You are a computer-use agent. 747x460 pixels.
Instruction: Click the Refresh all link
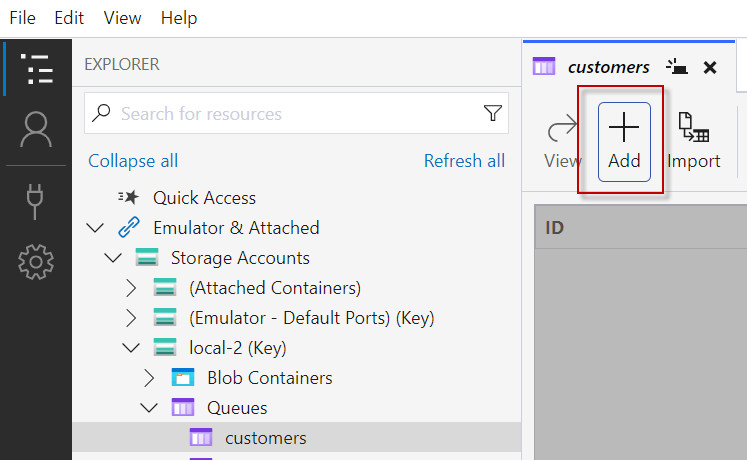(x=464, y=161)
